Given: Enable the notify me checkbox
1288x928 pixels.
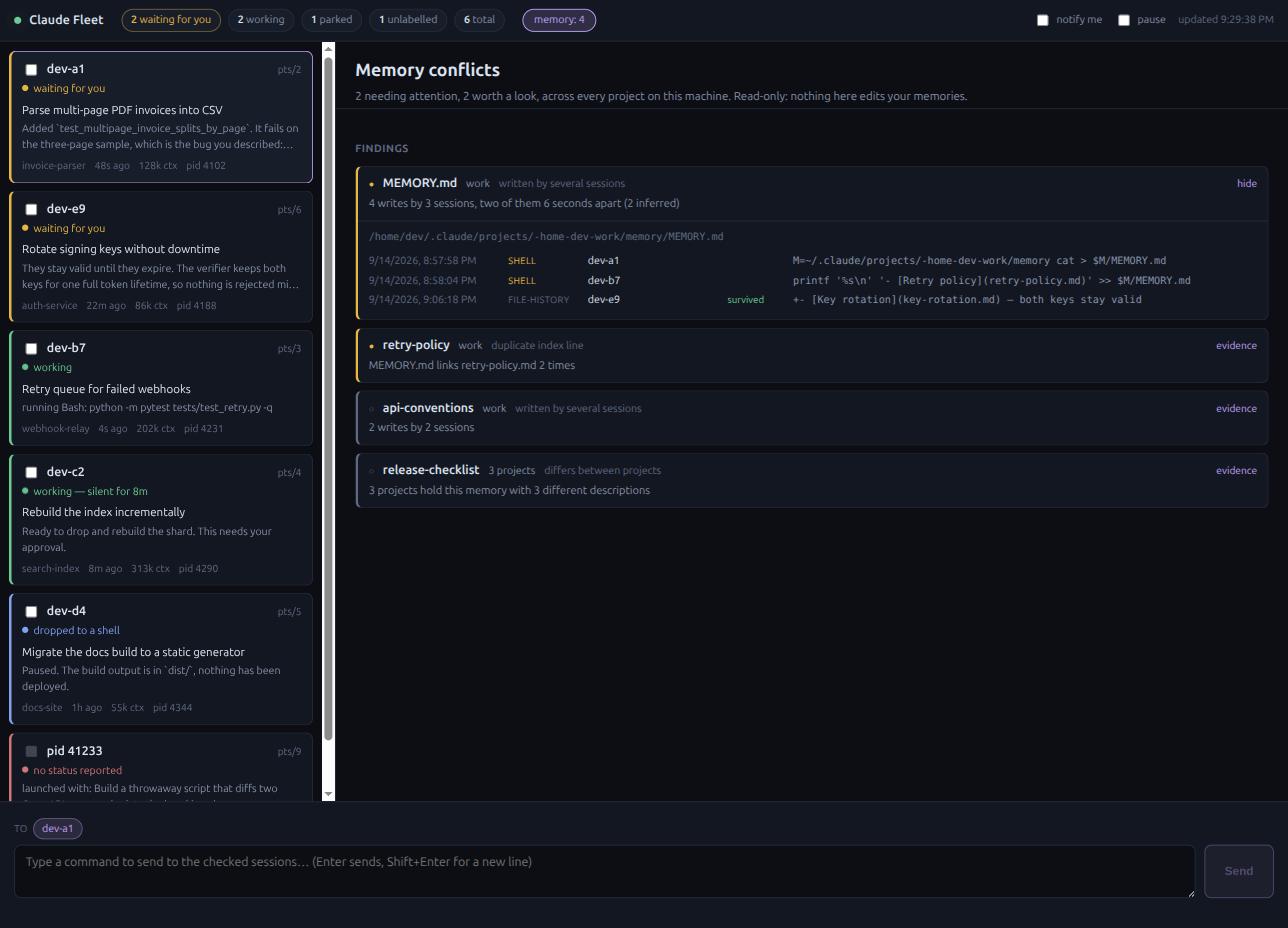Looking at the screenshot, I should tap(1043, 20).
